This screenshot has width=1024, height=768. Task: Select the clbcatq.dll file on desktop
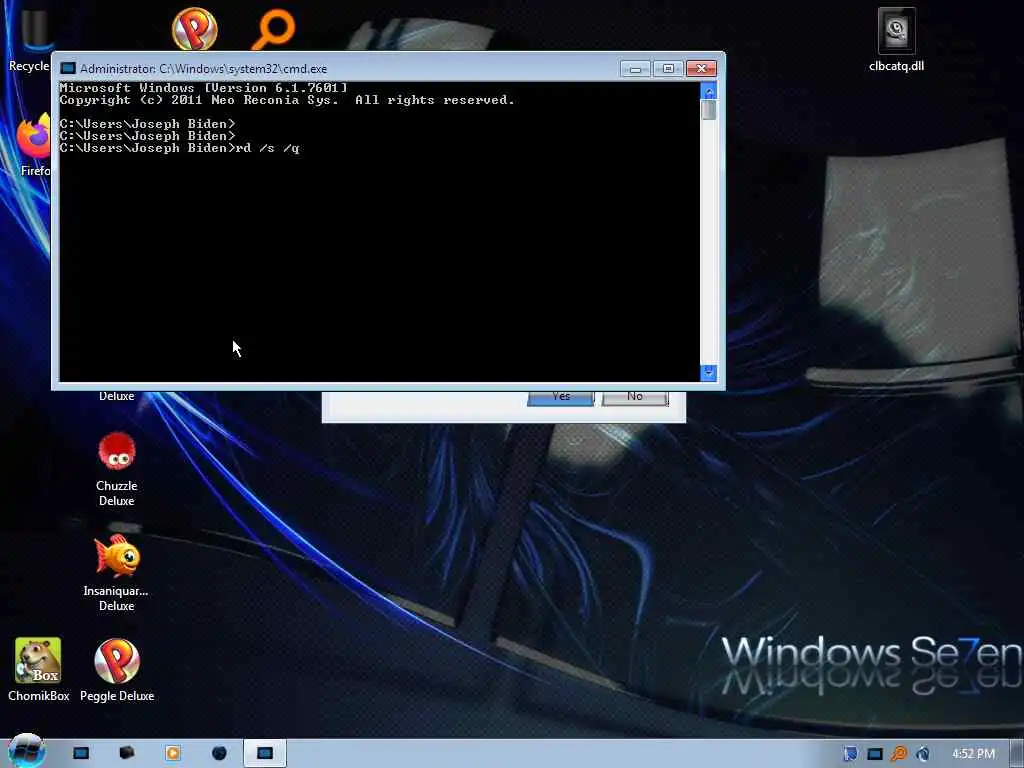point(896,39)
